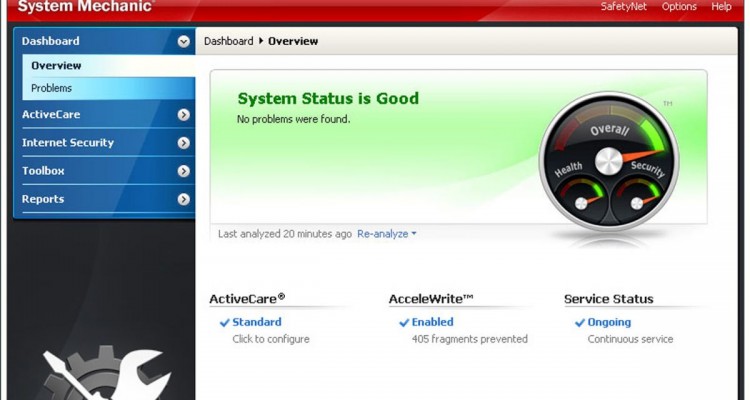
Task: Click the ActiveCare® section heading
Action: (x=247, y=299)
